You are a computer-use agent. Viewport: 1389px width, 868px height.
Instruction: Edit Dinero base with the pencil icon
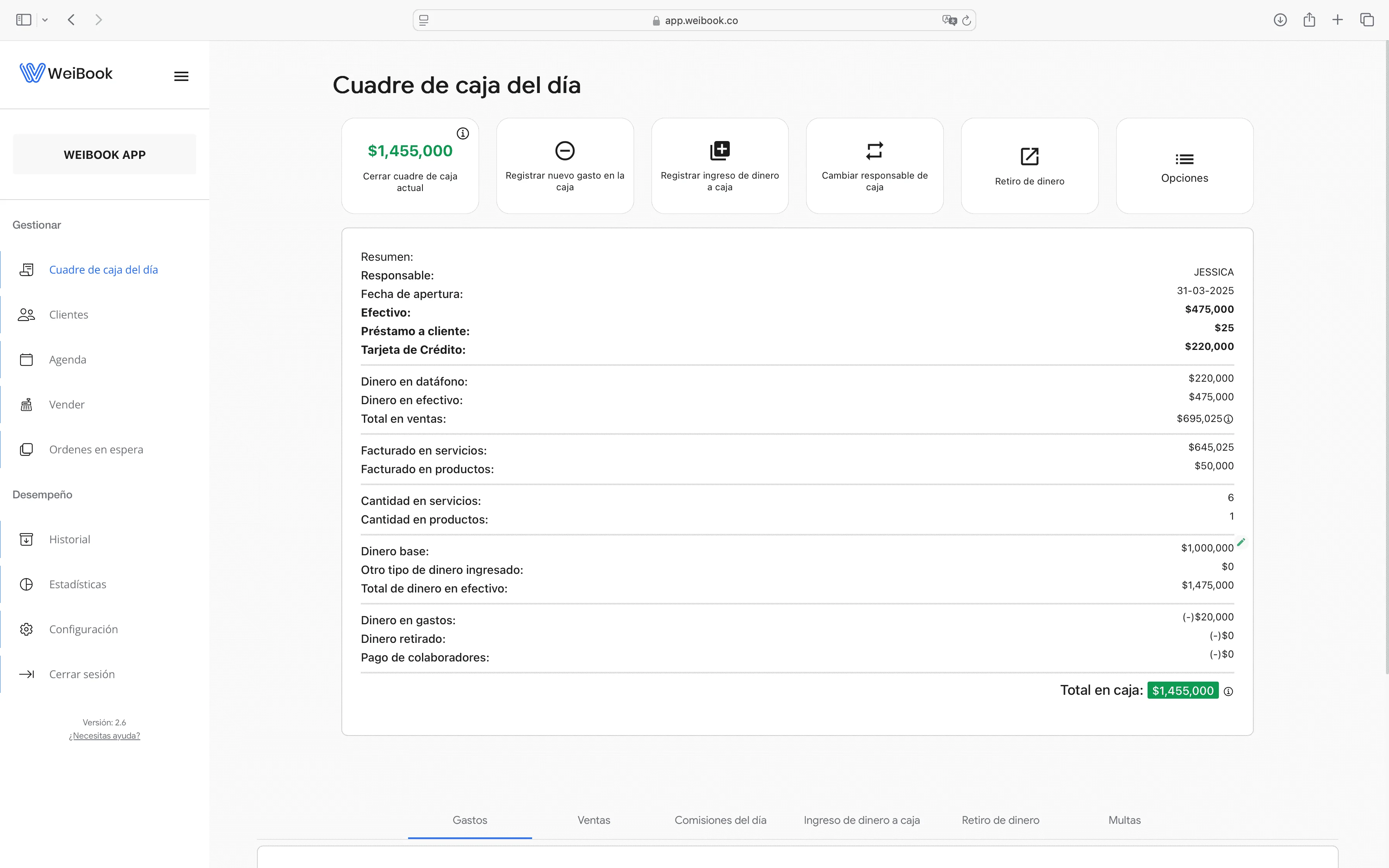coord(1241,542)
